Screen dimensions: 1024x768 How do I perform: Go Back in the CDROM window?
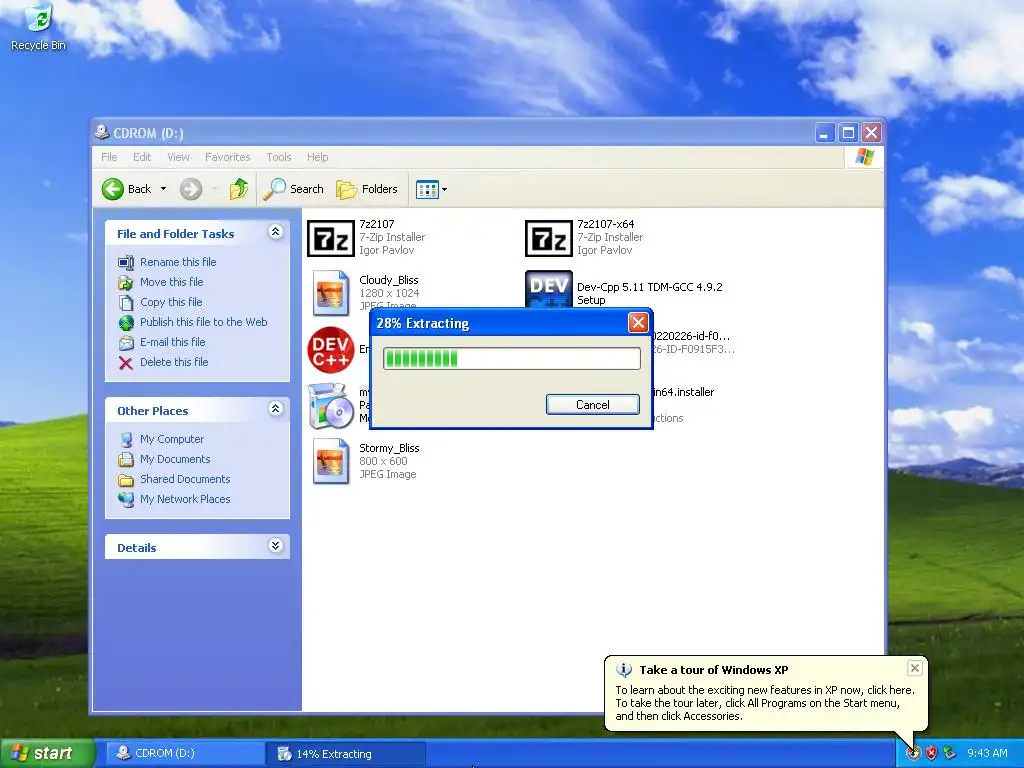point(127,189)
